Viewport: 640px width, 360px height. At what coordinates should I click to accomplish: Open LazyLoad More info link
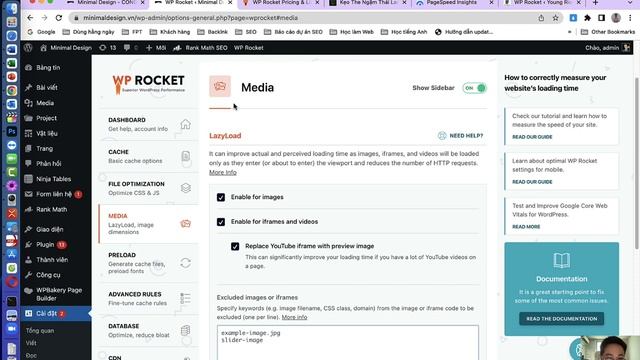(x=223, y=172)
